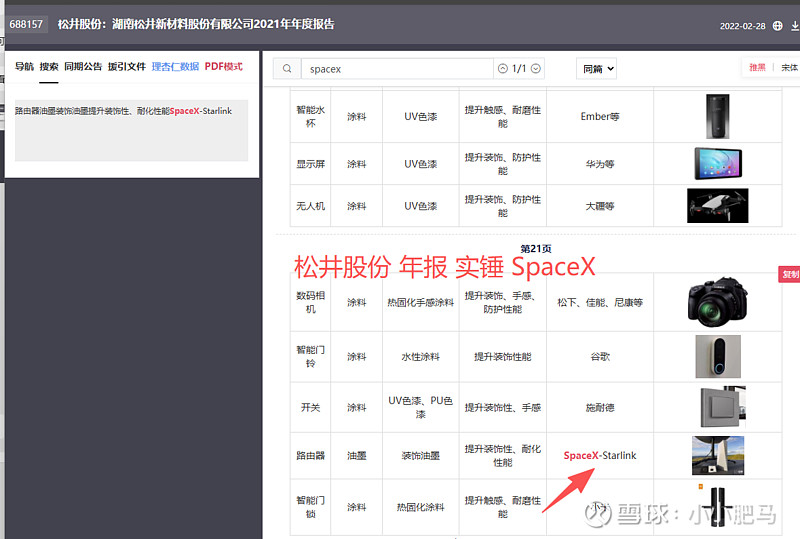This screenshot has width=800, height=539.
Task: Click the search magnifier icon
Action: click(x=287, y=68)
